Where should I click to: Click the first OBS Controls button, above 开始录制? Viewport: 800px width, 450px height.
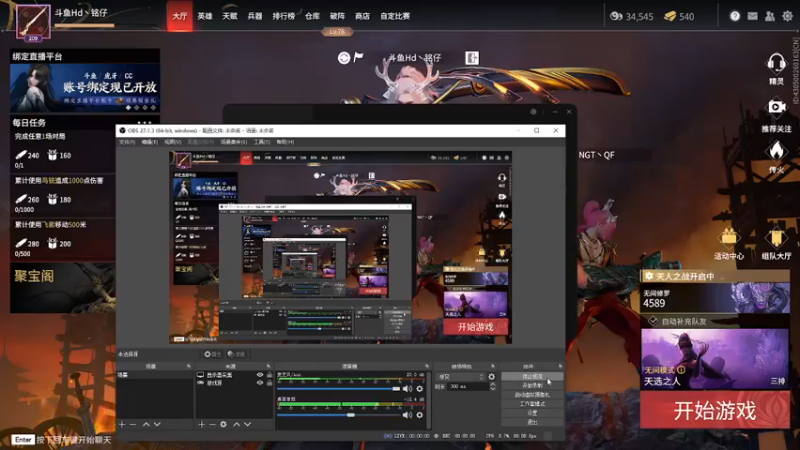[532, 377]
